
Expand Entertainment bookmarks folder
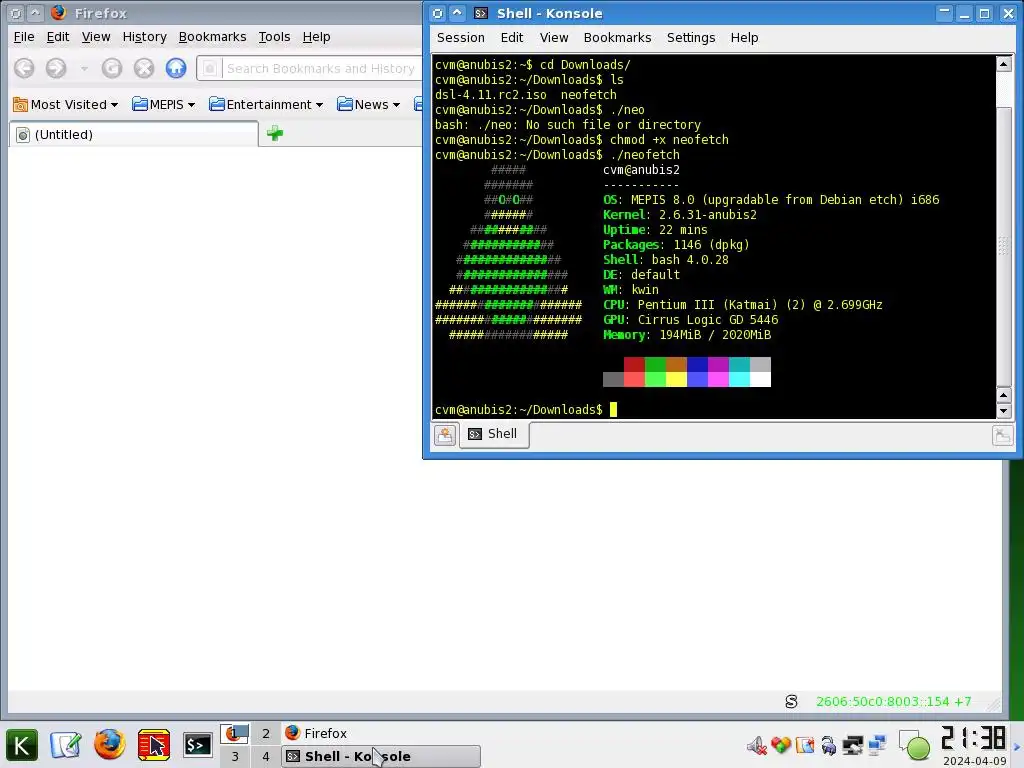266,104
